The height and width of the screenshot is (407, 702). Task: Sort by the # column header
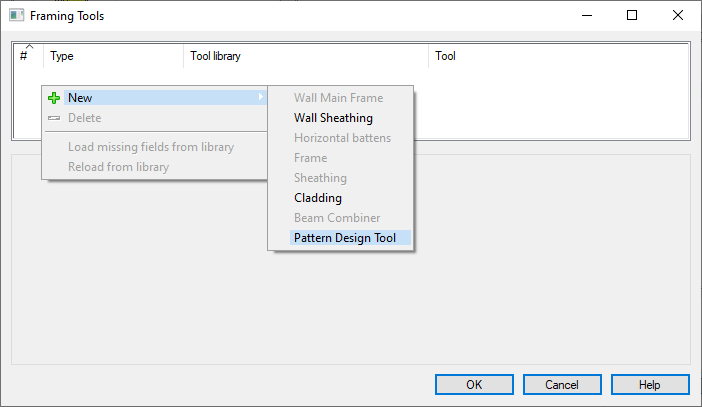[28, 56]
